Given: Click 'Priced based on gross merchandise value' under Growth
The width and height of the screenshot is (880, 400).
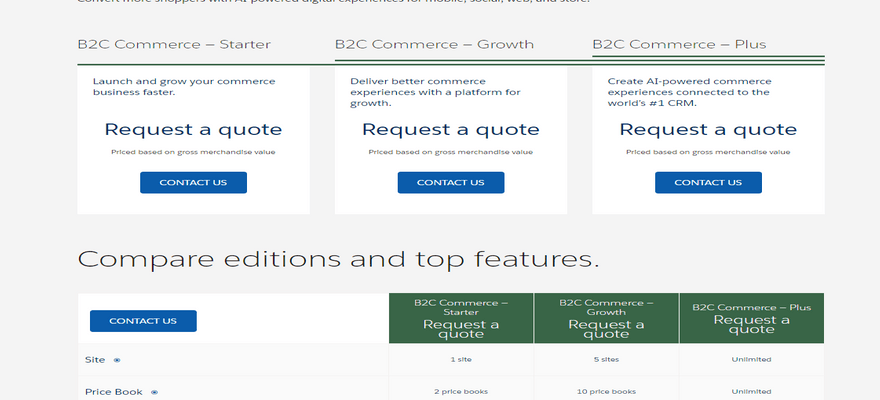Looking at the screenshot, I should [451, 152].
